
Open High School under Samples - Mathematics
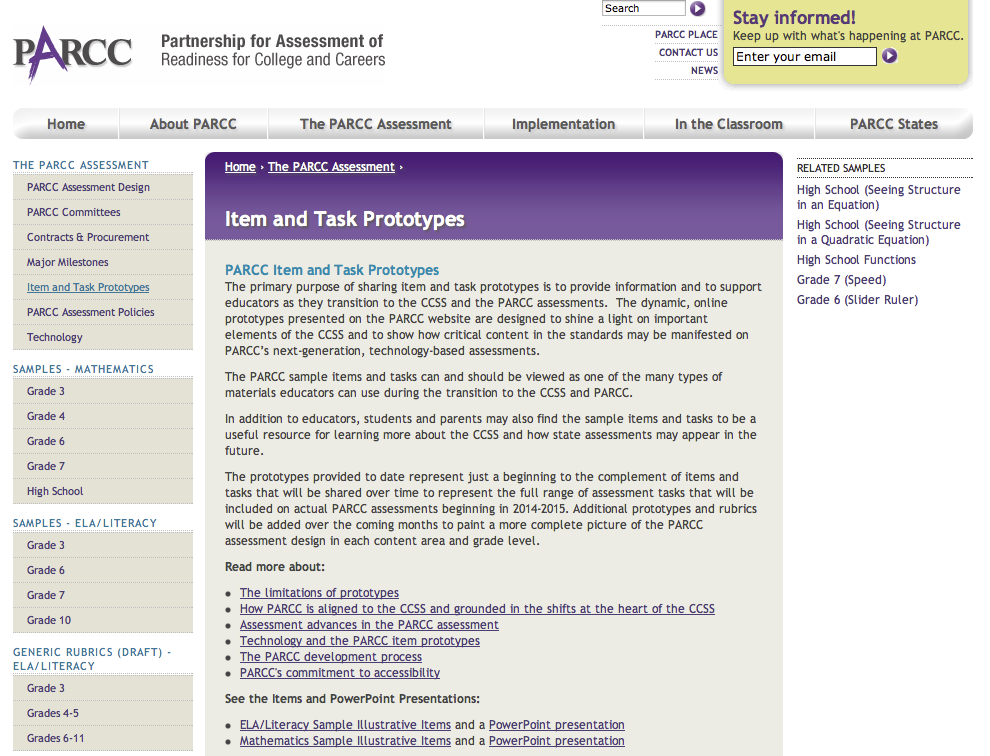[103, 491]
